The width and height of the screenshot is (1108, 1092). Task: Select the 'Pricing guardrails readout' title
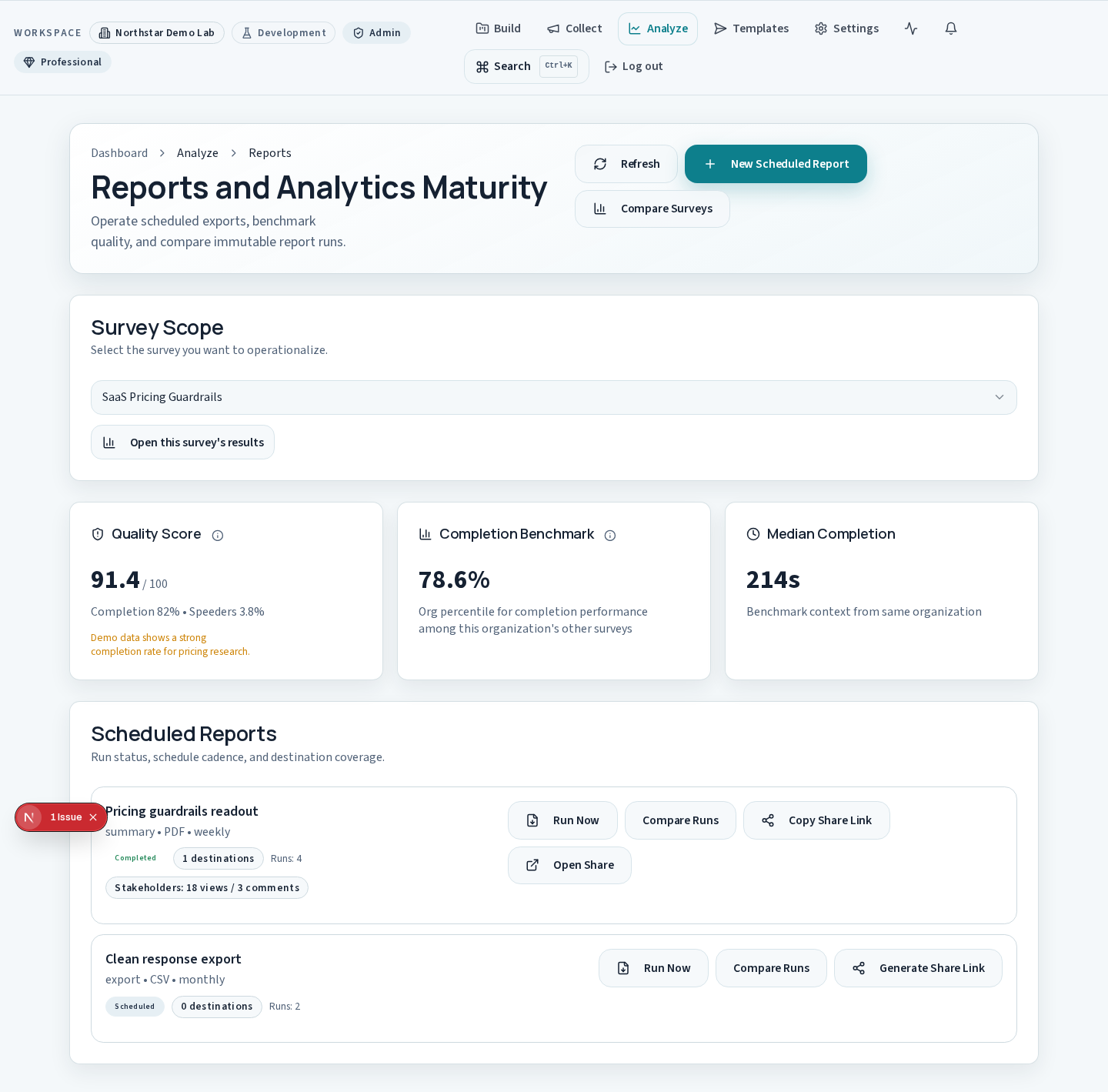[x=182, y=811]
